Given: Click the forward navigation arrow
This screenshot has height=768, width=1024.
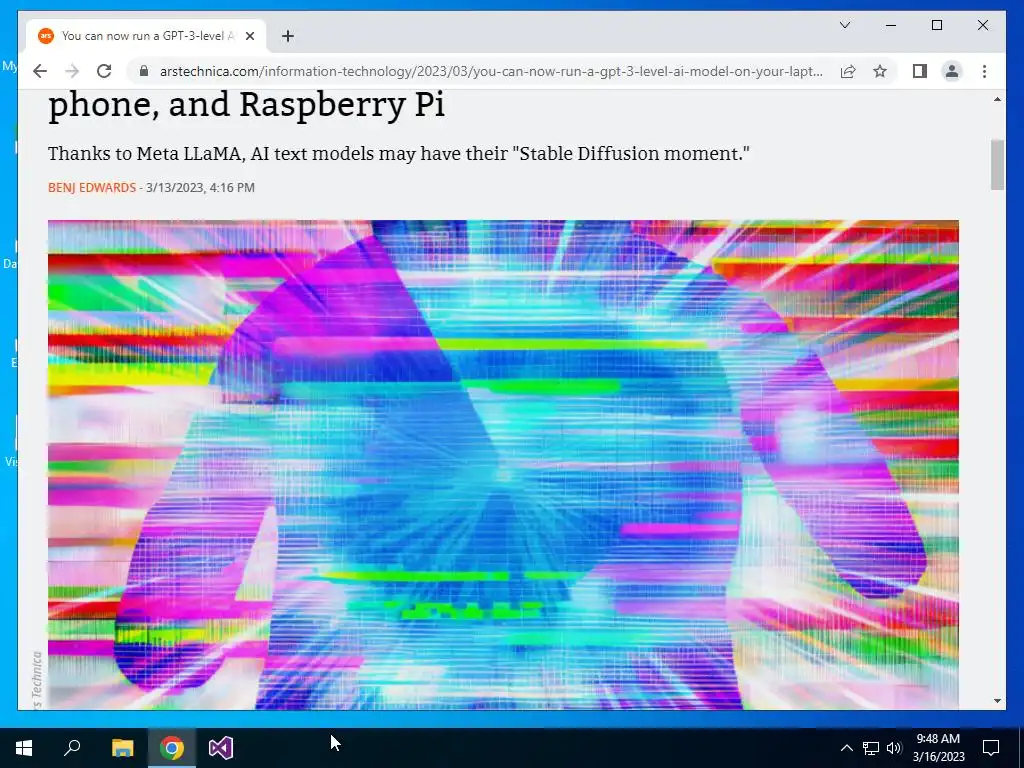Looking at the screenshot, I should [x=72, y=71].
